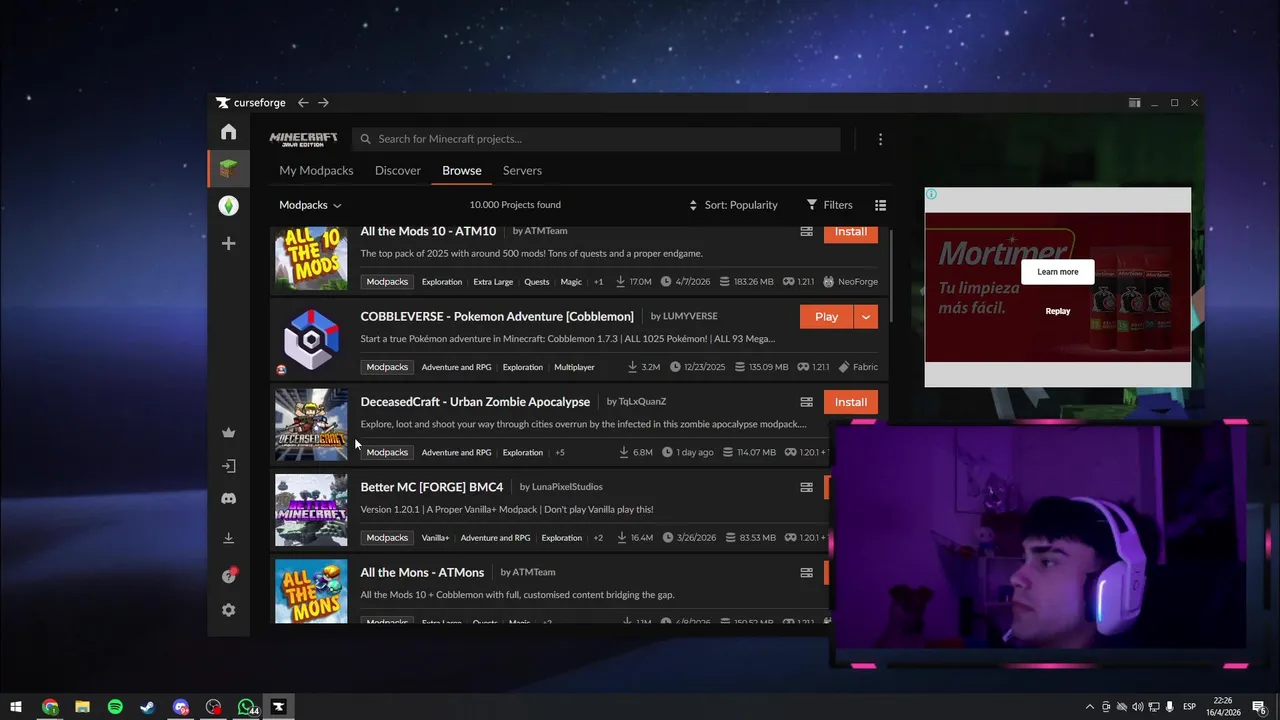Select the Browse tab

point(462,171)
